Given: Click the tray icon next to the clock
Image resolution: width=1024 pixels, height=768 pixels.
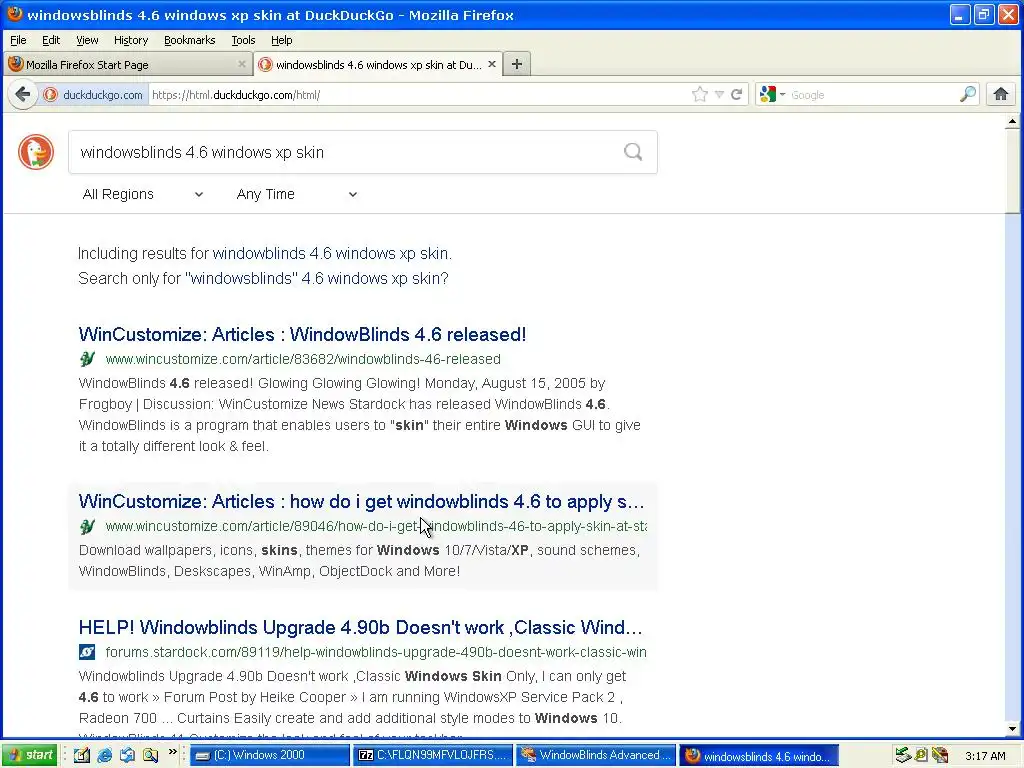Looking at the screenshot, I should tap(940, 756).
